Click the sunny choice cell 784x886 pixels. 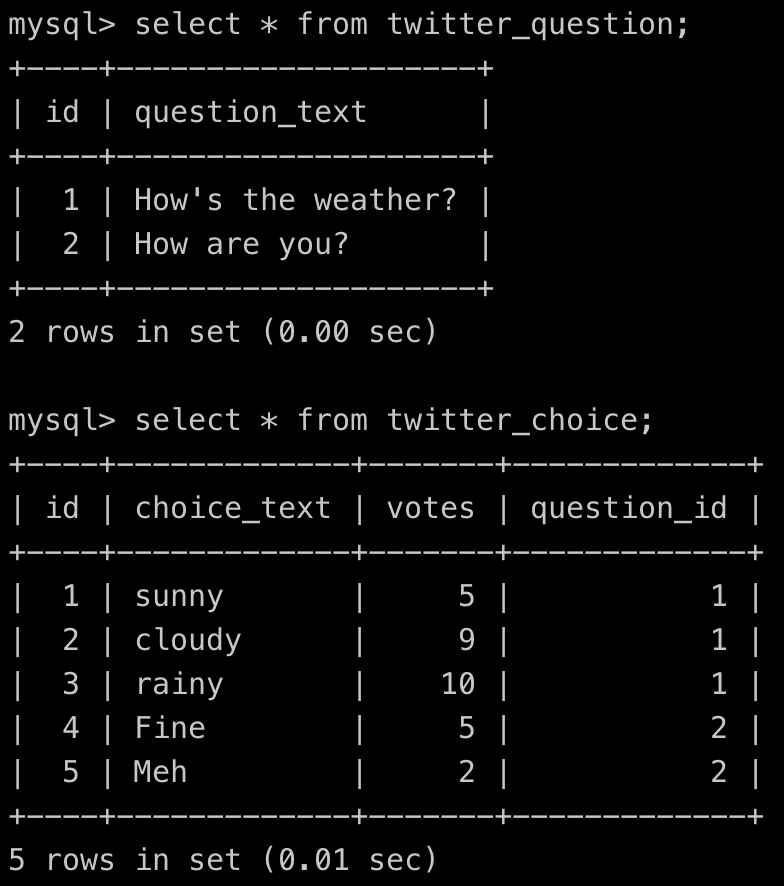[179, 597]
